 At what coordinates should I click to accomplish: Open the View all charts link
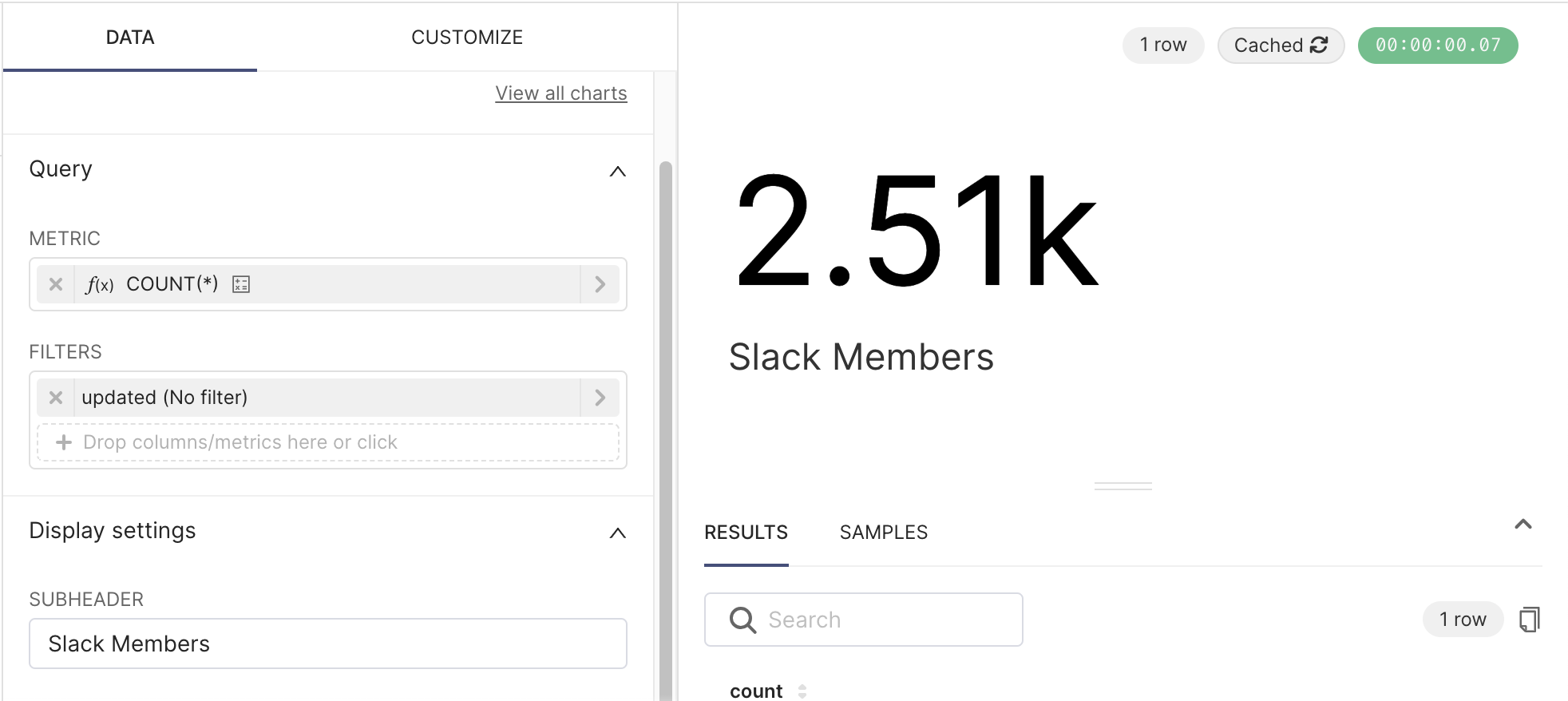561,93
